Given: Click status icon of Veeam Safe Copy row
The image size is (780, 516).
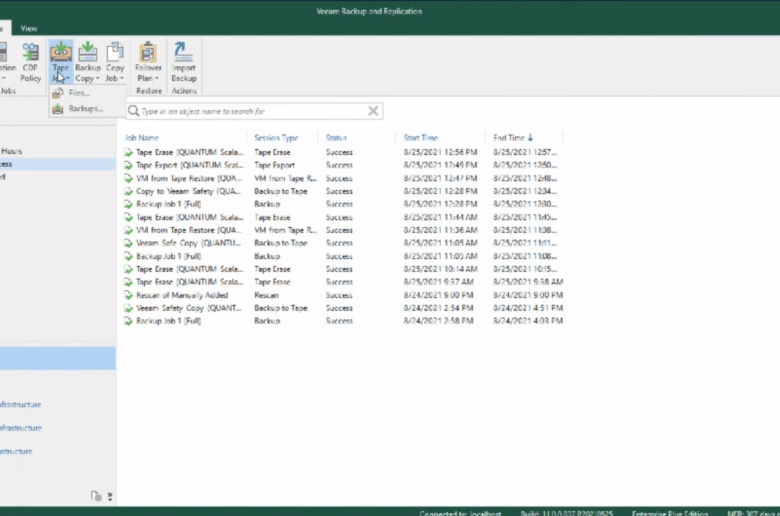Looking at the screenshot, I should point(129,243).
